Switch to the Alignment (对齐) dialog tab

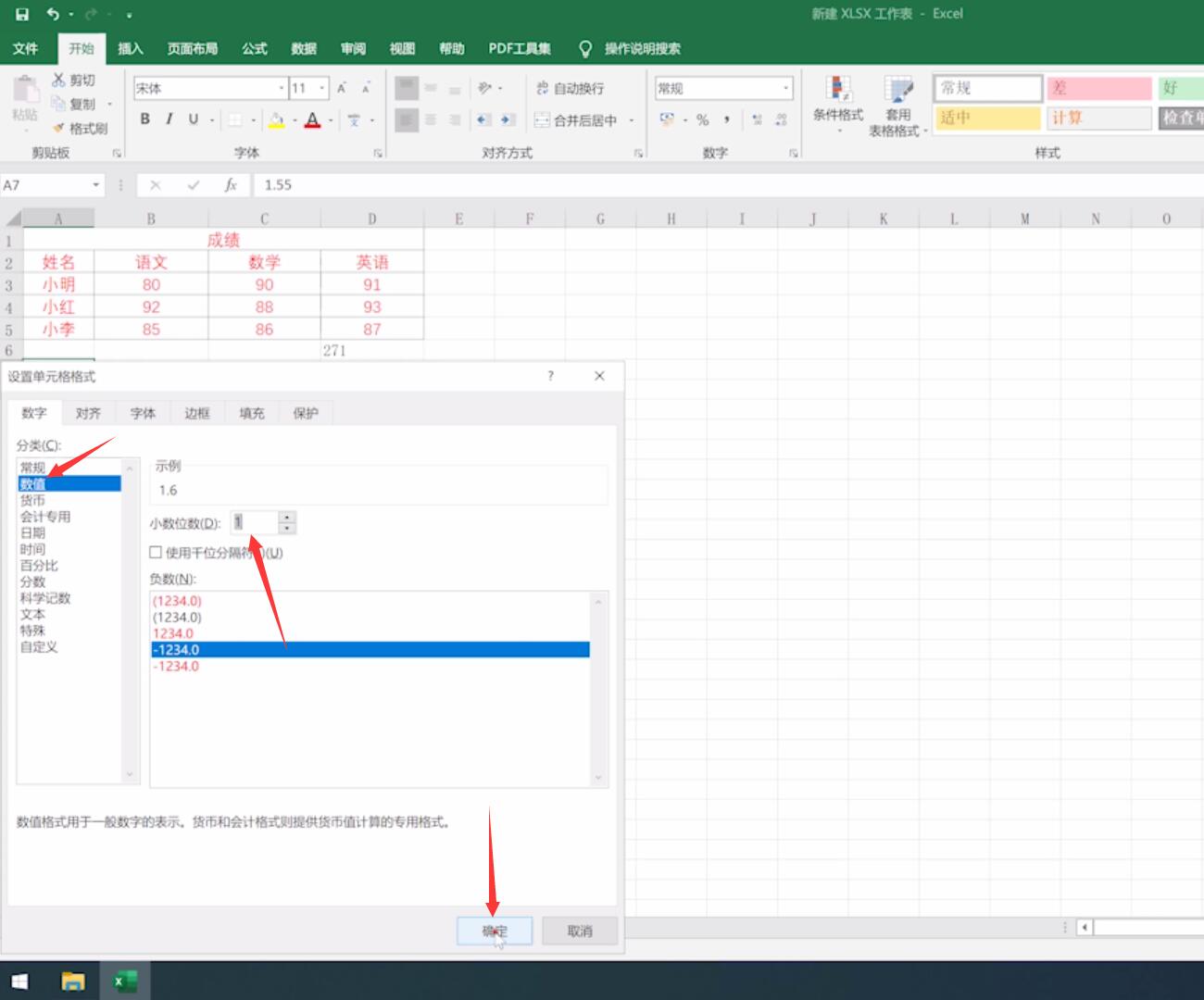point(88,413)
